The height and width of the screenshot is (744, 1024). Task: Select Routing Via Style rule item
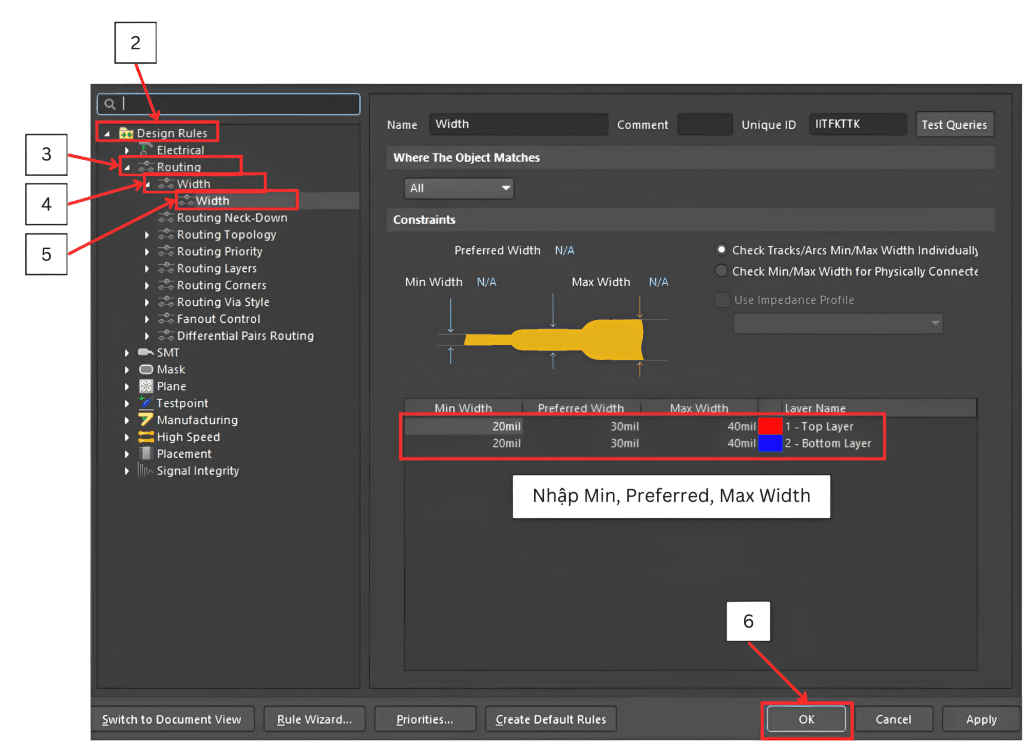[223, 302]
